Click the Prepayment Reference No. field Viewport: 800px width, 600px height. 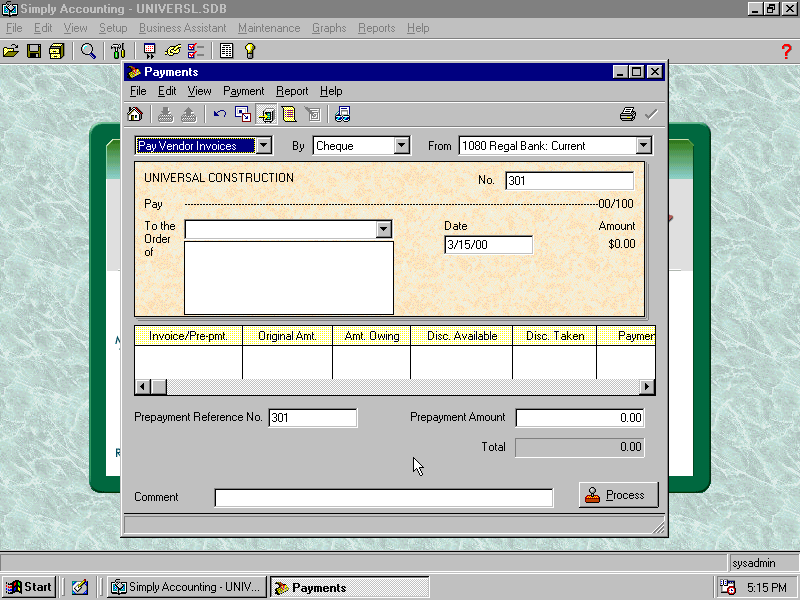pos(313,417)
